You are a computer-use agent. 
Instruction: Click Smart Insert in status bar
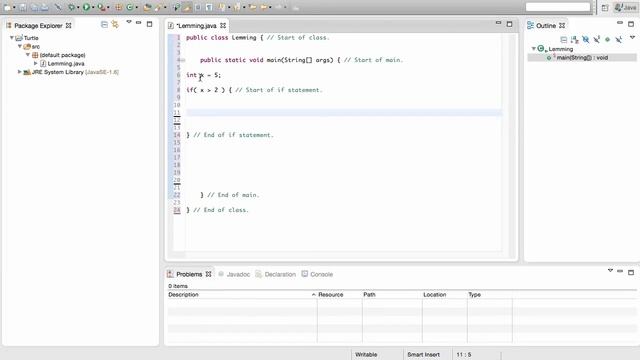(423, 354)
